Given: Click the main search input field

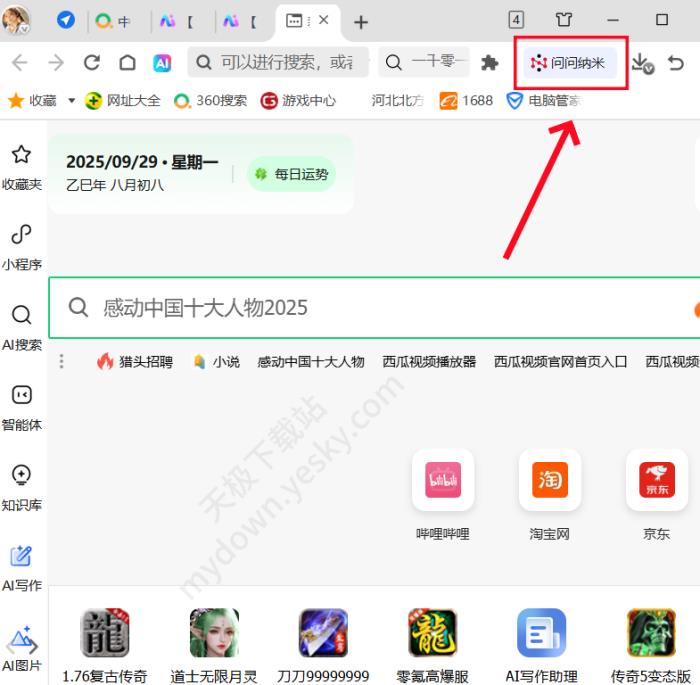Looking at the screenshot, I should (380, 307).
